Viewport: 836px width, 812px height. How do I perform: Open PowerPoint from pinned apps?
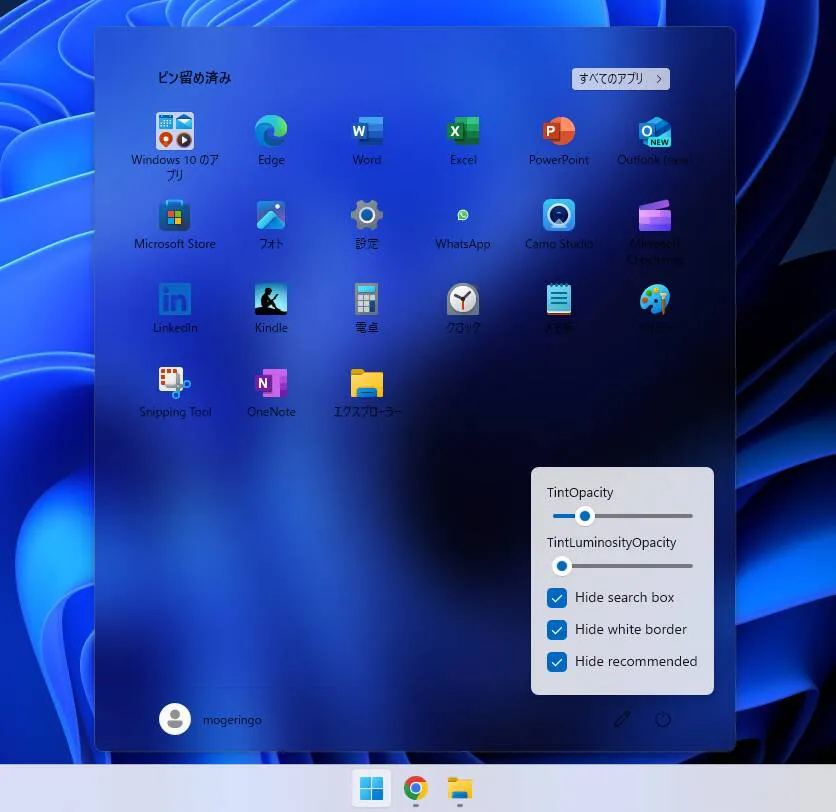pos(559,140)
